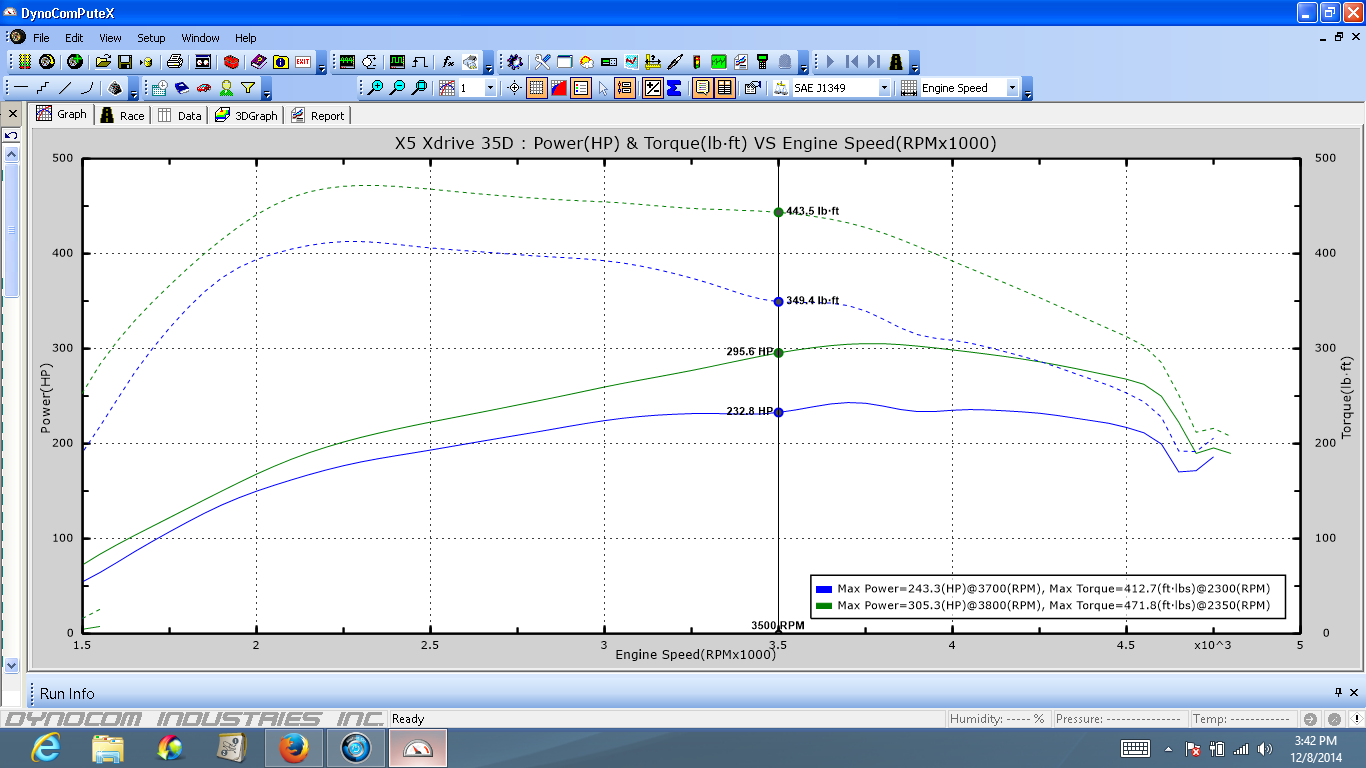Toggle the graph legend list button
The width and height of the screenshot is (1366, 768).
click(581, 88)
